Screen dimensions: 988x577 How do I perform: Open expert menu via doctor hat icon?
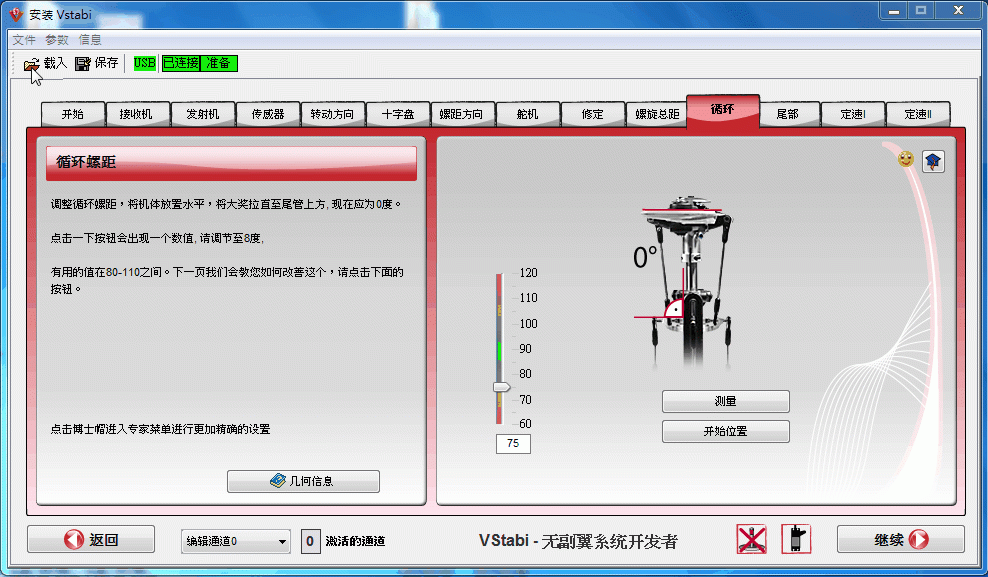(933, 161)
